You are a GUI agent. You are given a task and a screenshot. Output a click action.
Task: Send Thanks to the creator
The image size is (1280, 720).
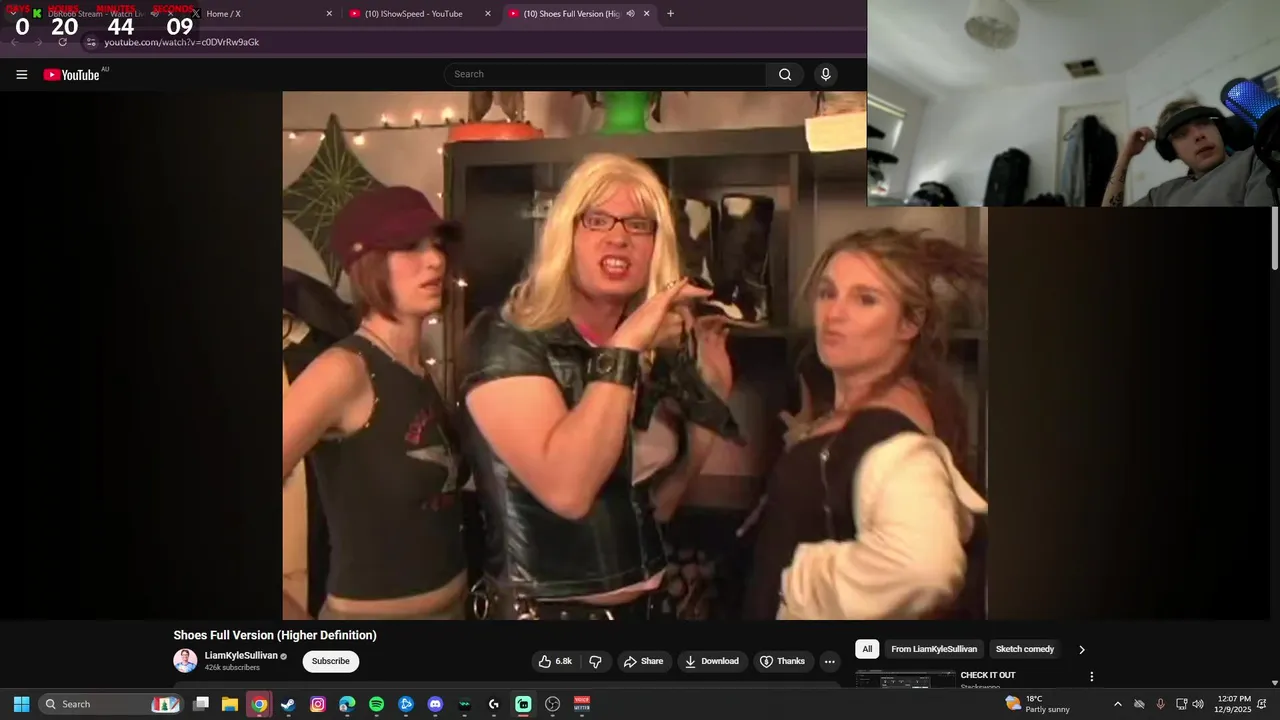tap(782, 661)
